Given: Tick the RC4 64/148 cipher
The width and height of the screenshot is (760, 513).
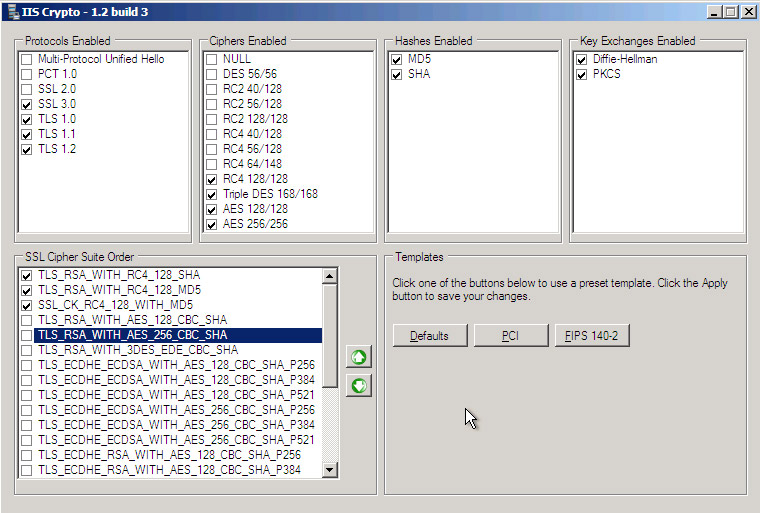Looking at the screenshot, I should coord(211,164).
